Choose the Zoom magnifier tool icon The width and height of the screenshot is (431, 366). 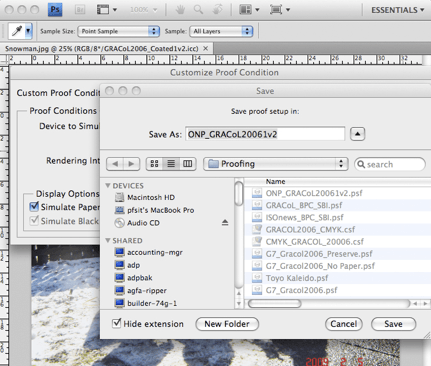[x=198, y=10]
